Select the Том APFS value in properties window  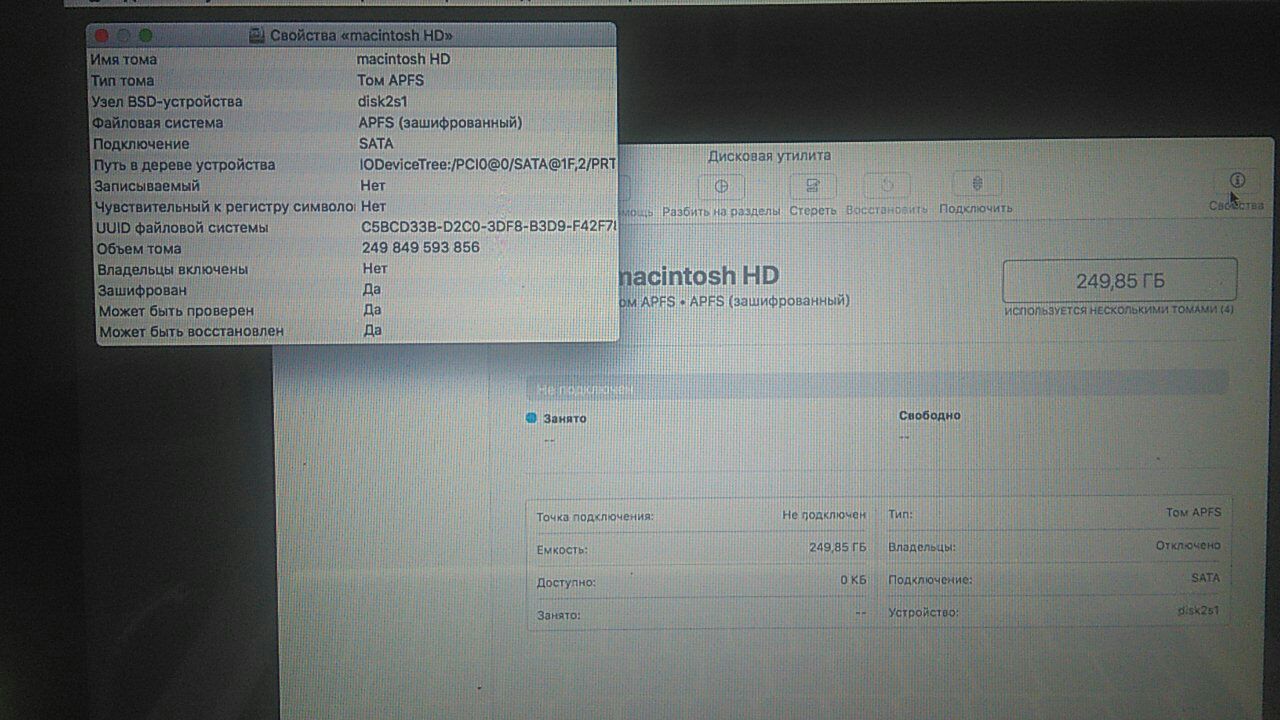pos(390,80)
